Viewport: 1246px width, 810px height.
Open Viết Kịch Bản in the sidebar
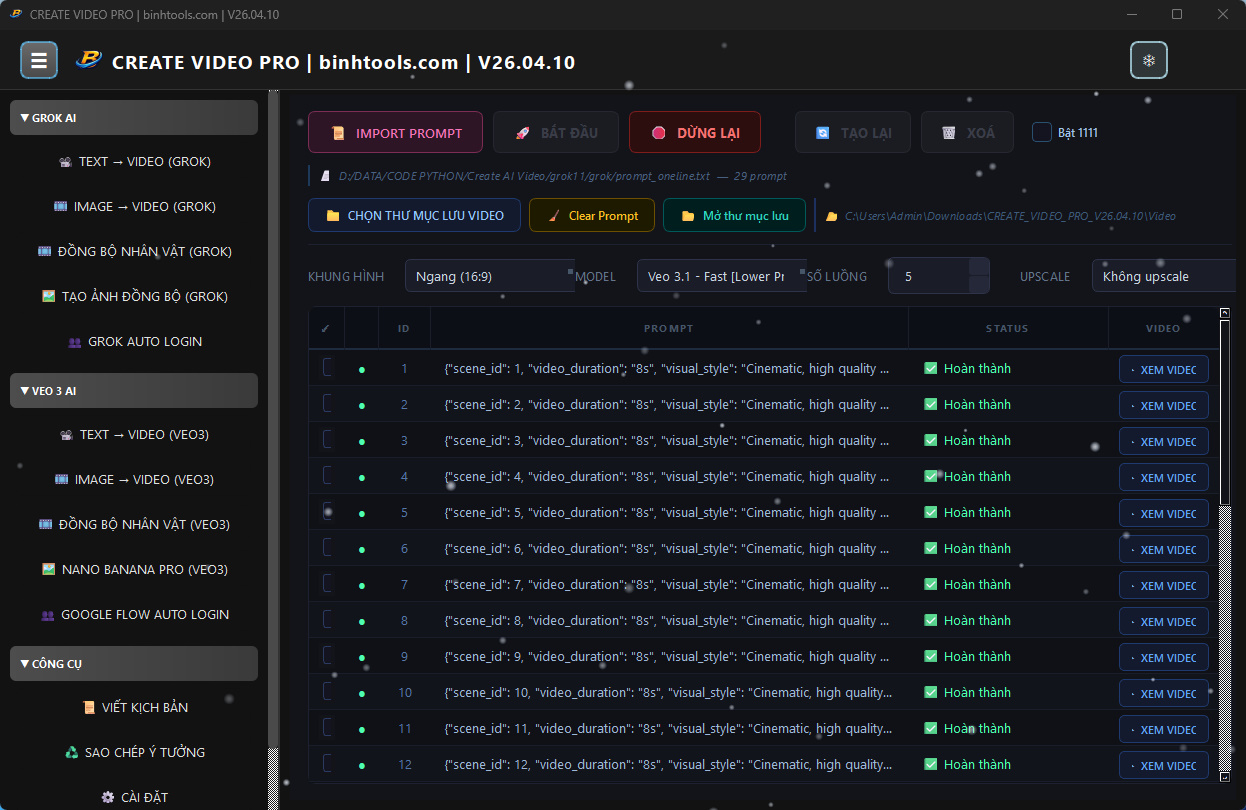(x=134, y=708)
